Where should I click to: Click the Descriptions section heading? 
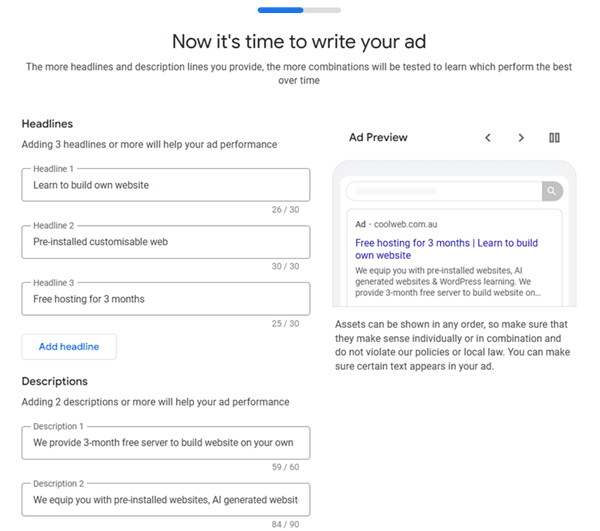coord(55,381)
